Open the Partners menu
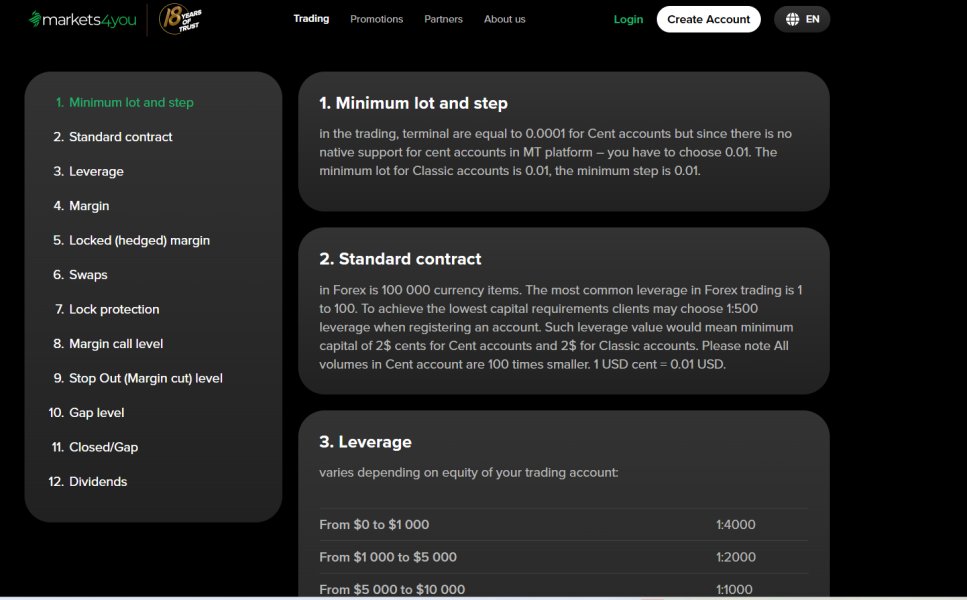Viewport: 967px width, 600px height. pyautogui.click(x=443, y=19)
